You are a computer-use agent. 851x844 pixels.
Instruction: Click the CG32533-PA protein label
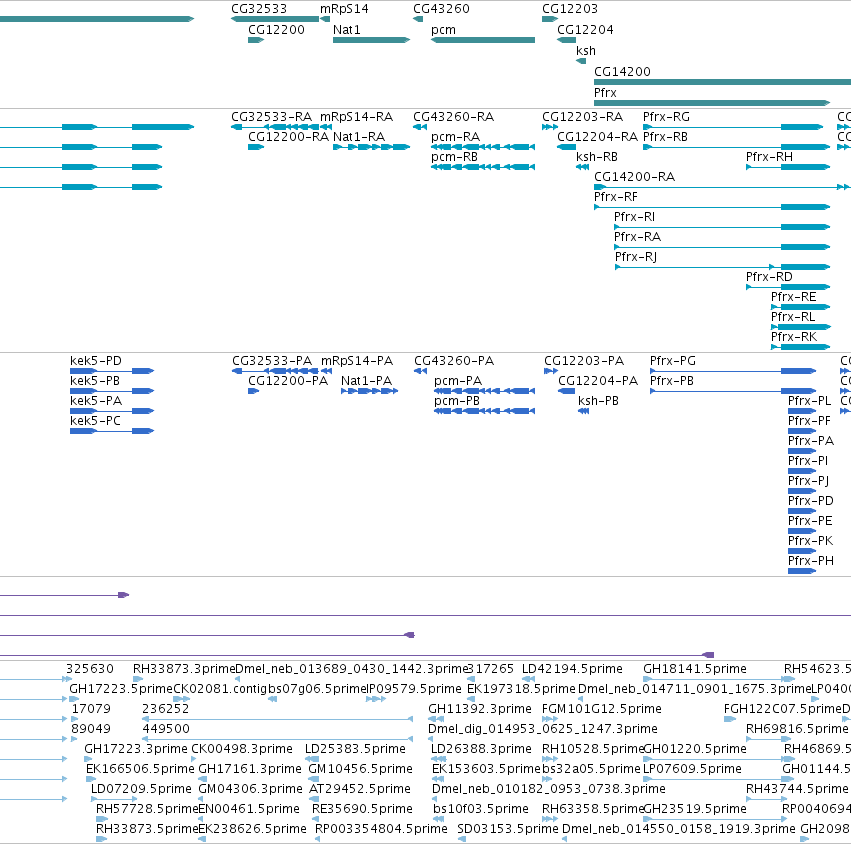(x=272, y=361)
